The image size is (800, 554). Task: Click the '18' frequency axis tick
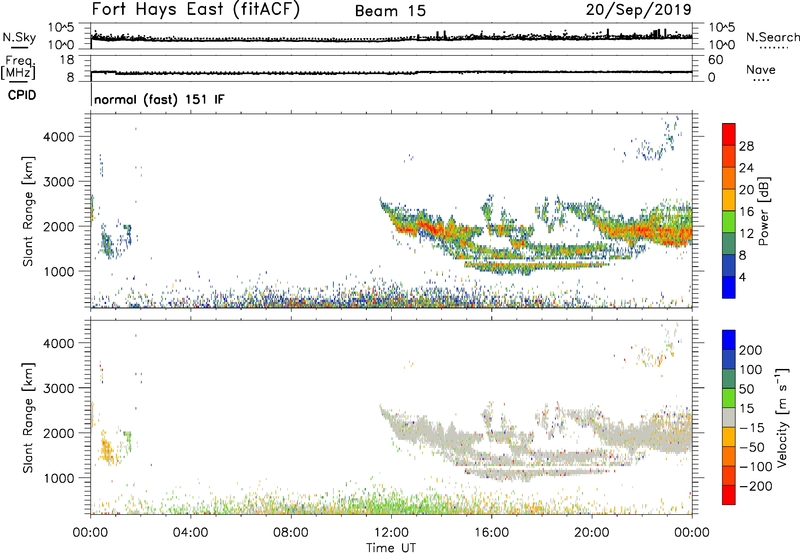coord(67,60)
